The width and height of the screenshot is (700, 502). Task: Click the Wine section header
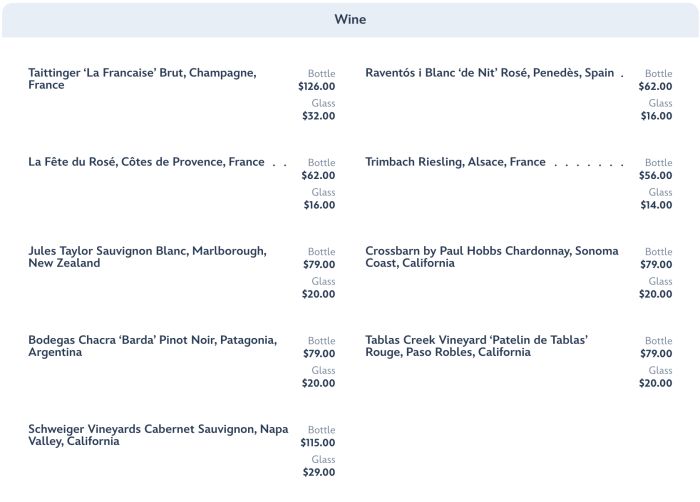(x=350, y=19)
